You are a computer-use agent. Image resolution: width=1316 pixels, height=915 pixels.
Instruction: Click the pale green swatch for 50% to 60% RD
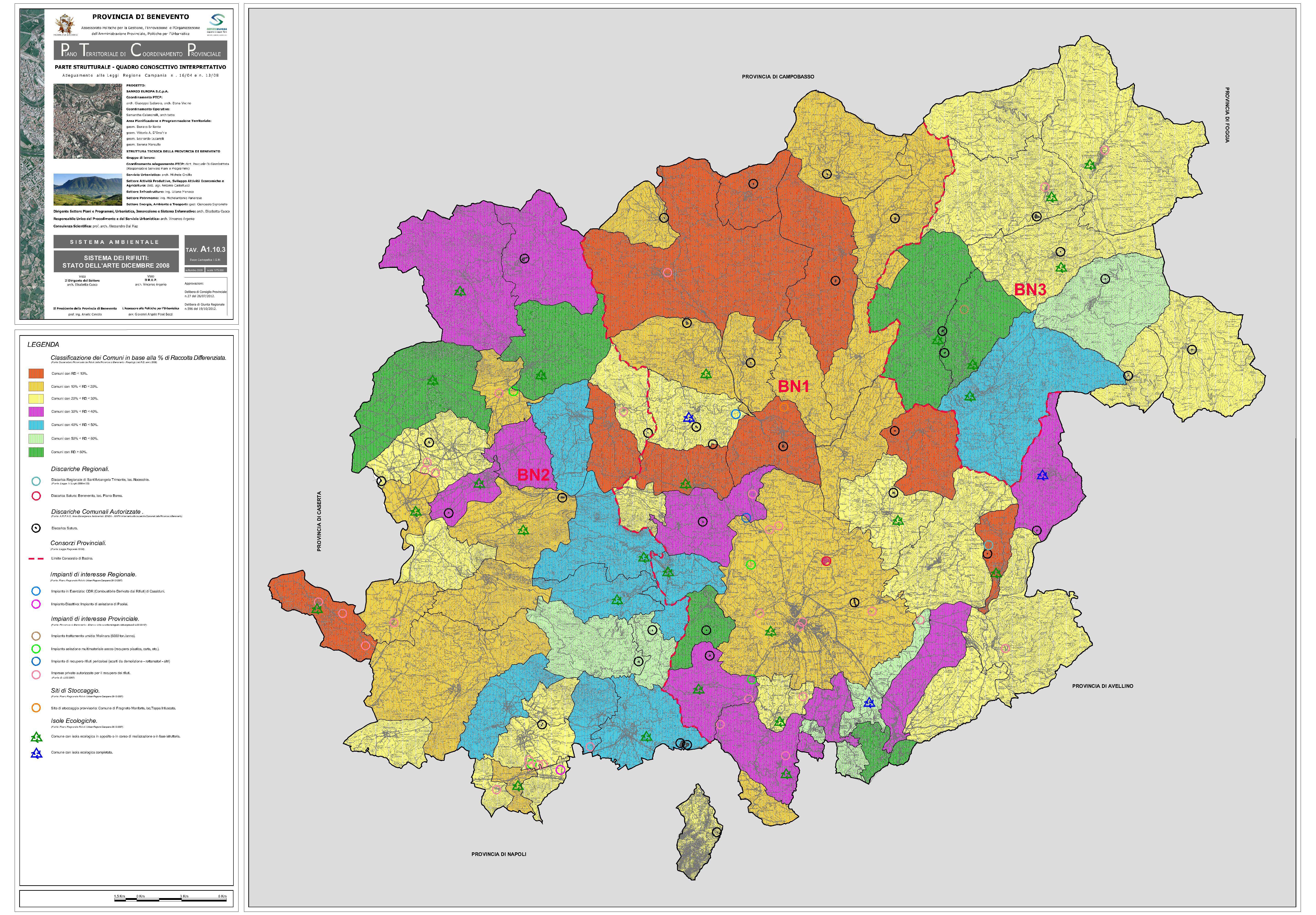pos(36,439)
